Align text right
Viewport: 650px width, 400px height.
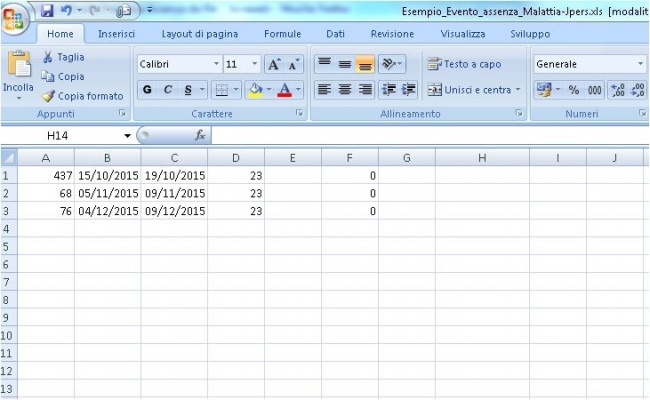[365, 90]
